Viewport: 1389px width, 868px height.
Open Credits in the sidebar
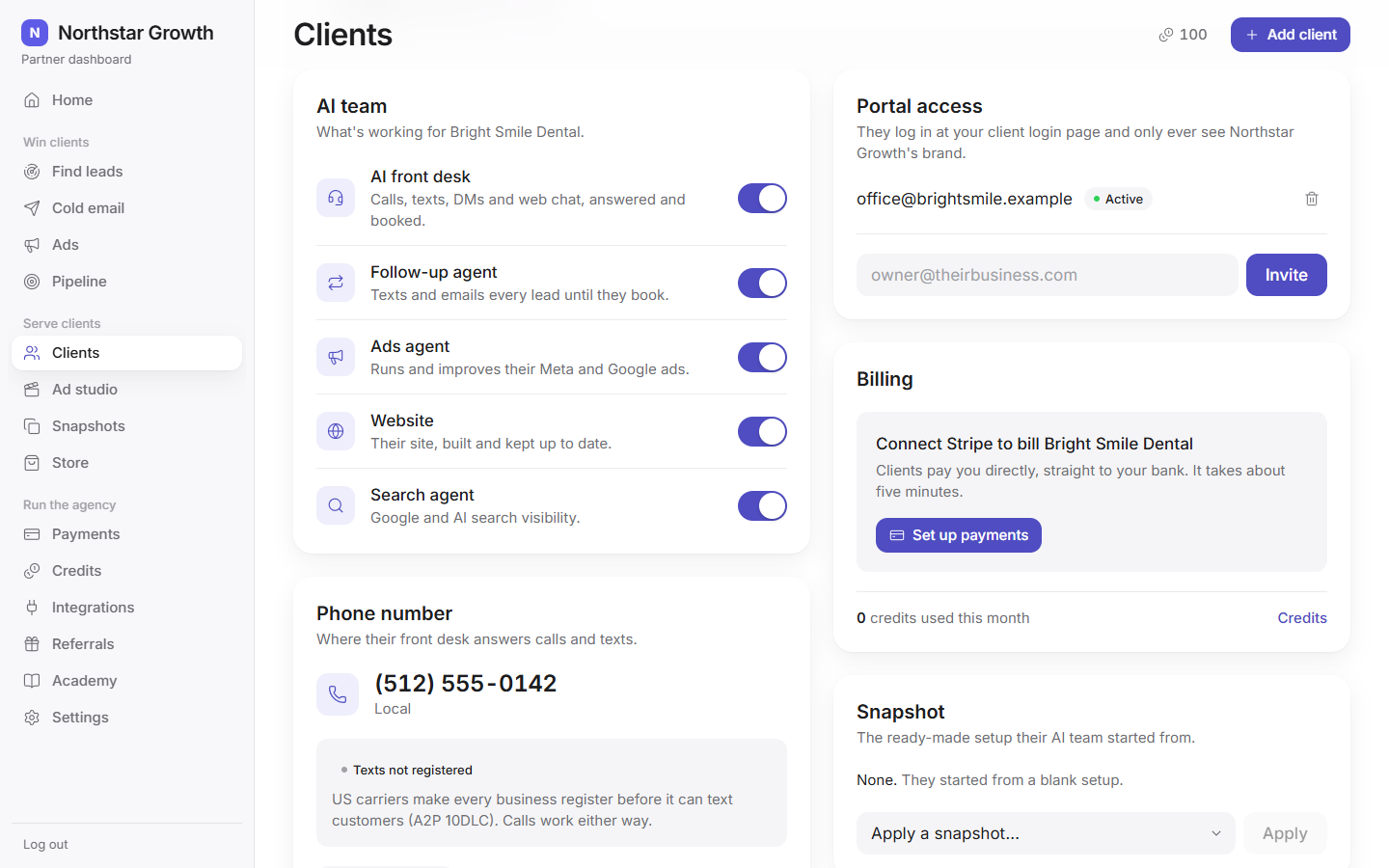(x=126, y=571)
